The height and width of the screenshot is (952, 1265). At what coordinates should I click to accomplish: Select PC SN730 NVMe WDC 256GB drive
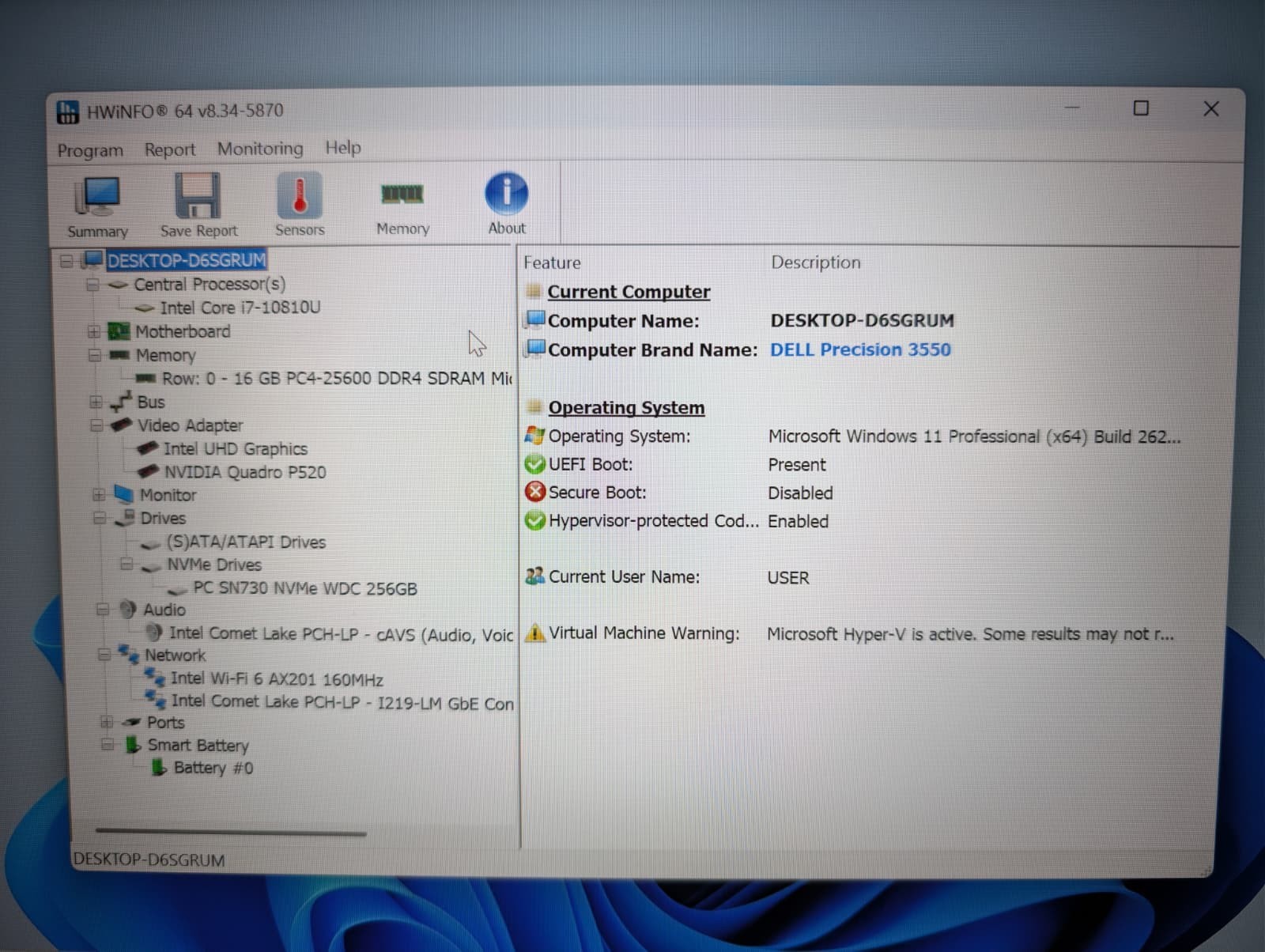305,588
